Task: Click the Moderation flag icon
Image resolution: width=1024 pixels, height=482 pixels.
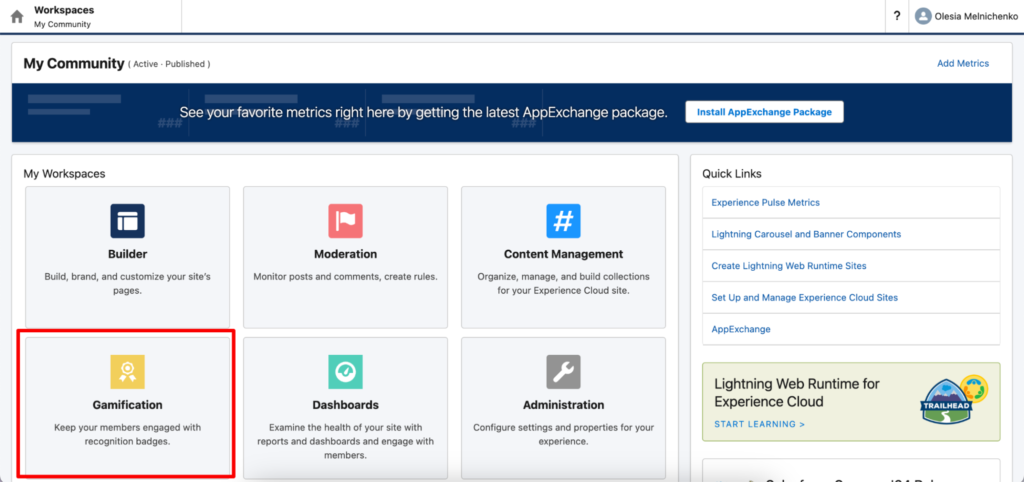Action: pos(345,221)
